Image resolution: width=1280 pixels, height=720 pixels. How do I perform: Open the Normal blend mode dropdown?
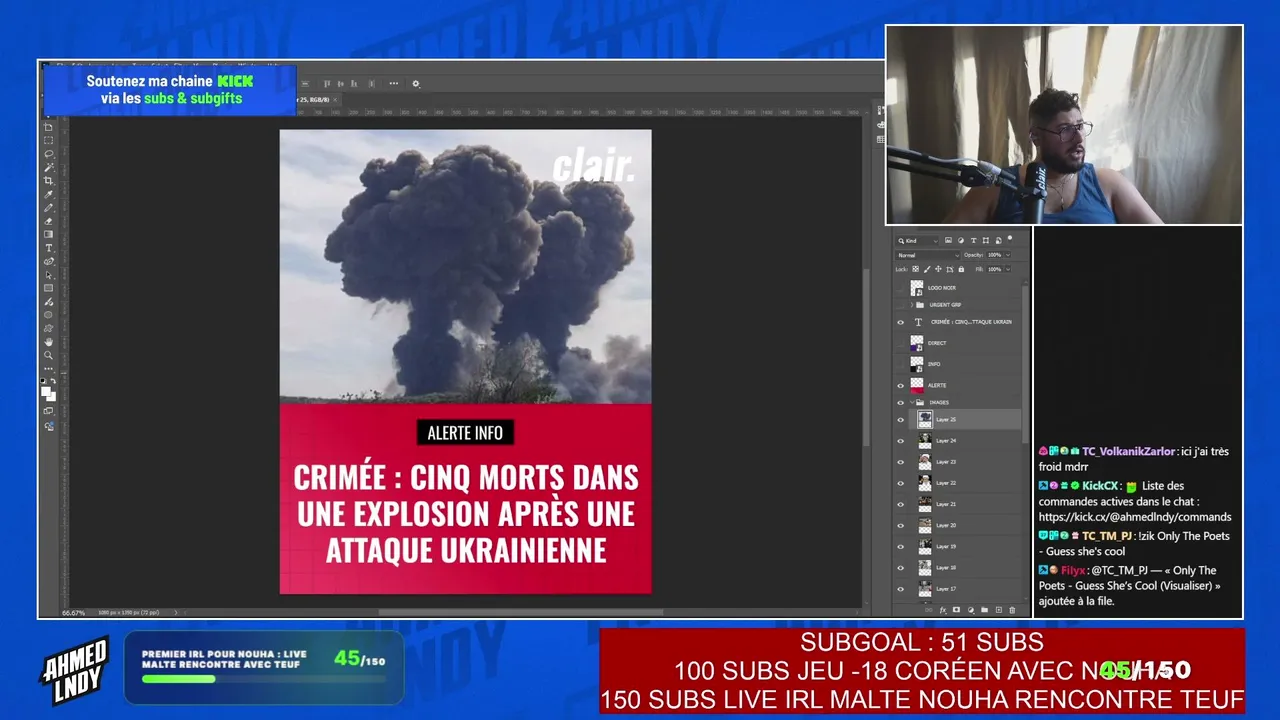pos(928,255)
